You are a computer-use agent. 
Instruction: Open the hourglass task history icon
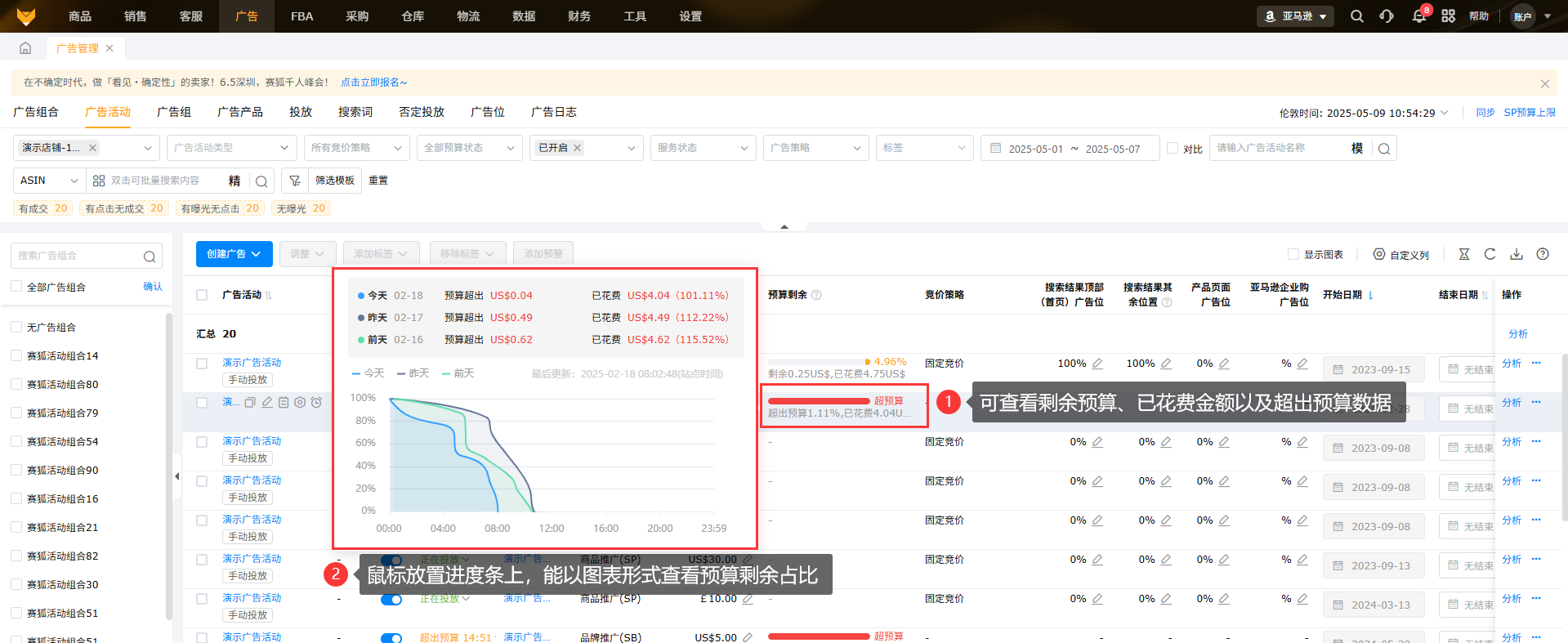(1464, 254)
